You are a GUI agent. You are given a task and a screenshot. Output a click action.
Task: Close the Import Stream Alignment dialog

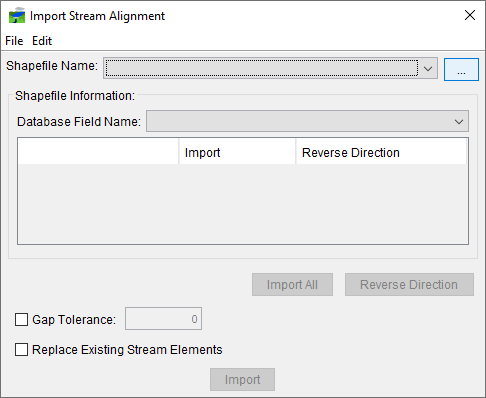coord(470,15)
